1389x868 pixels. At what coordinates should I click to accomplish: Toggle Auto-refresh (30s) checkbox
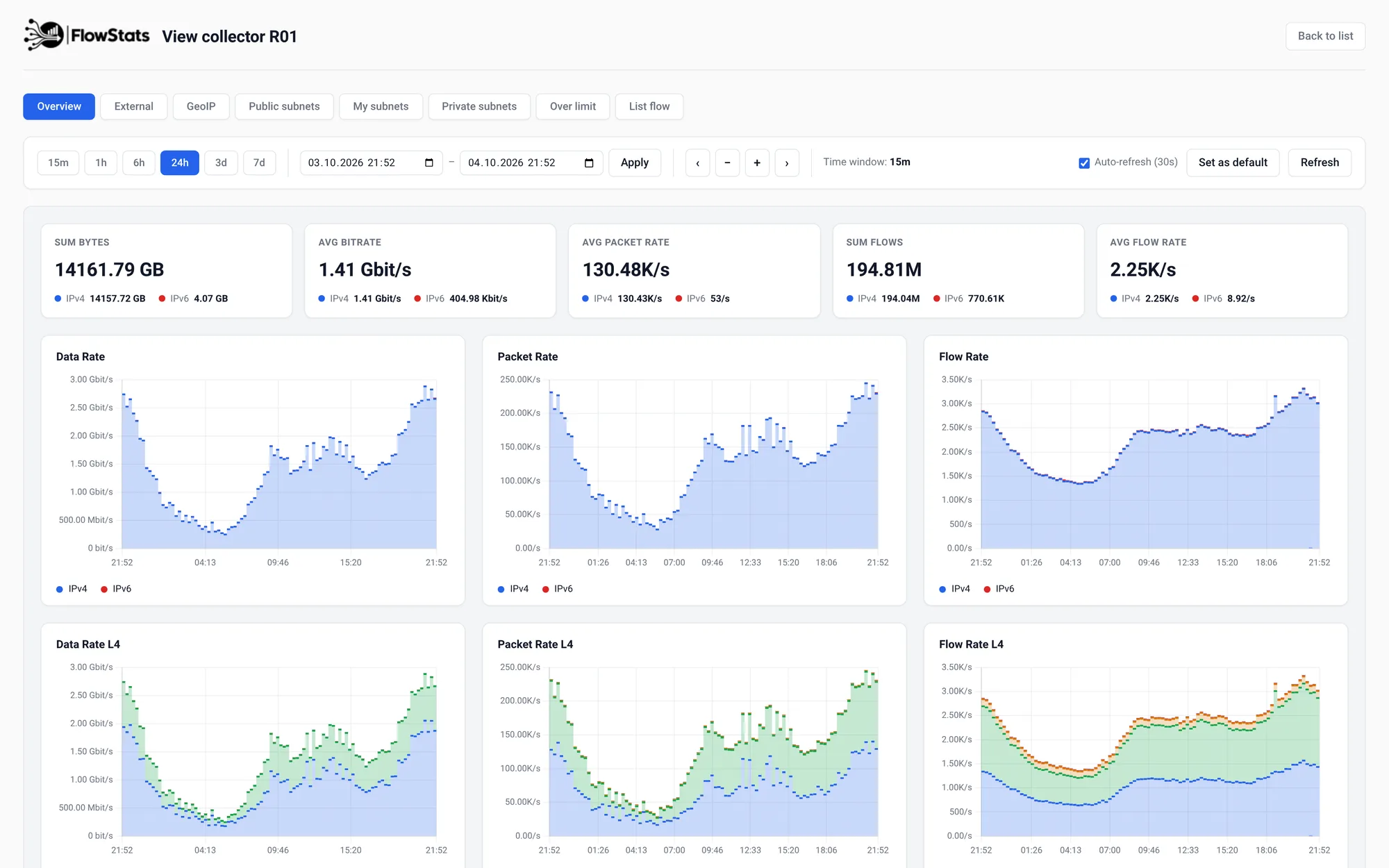1083,162
